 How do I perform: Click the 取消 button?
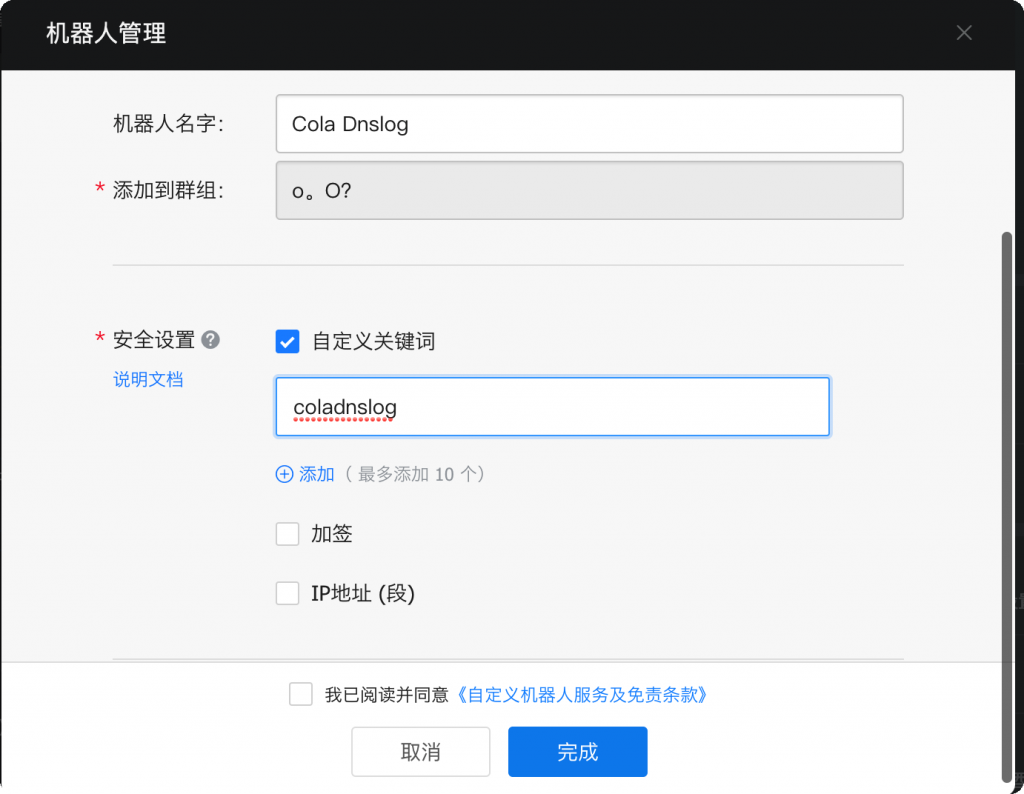click(421, 752)
